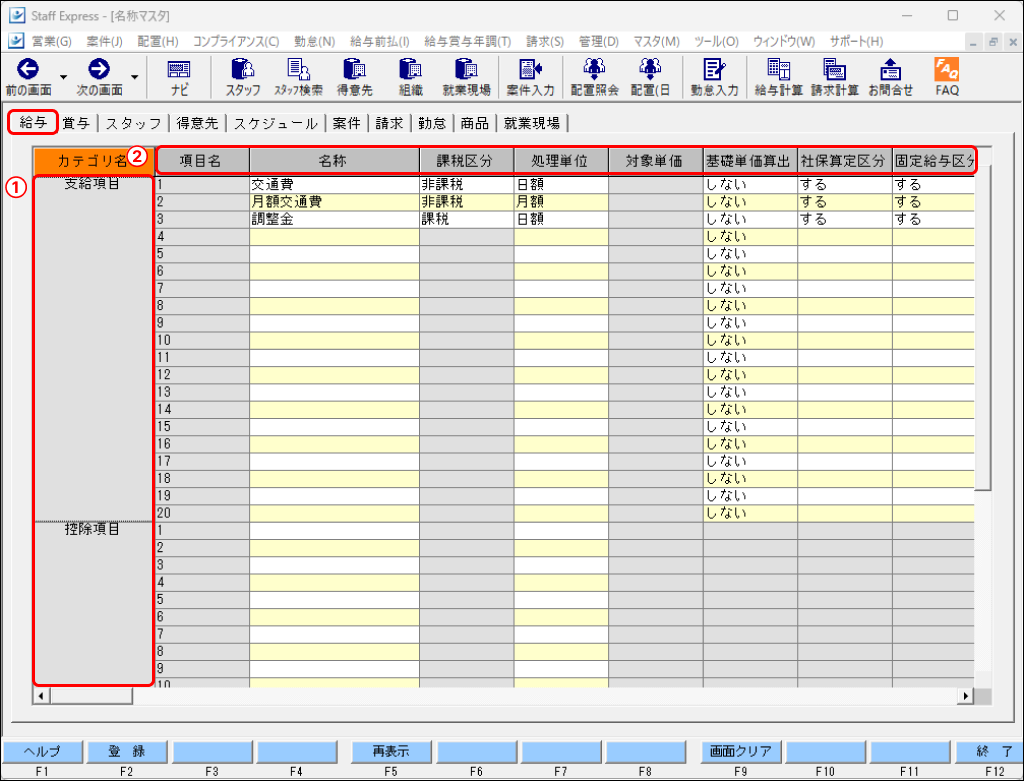Select the 課税区分 cell showing 非課税 for 交通費
Screen dimensions: 1024x781
tap(466, 184)
